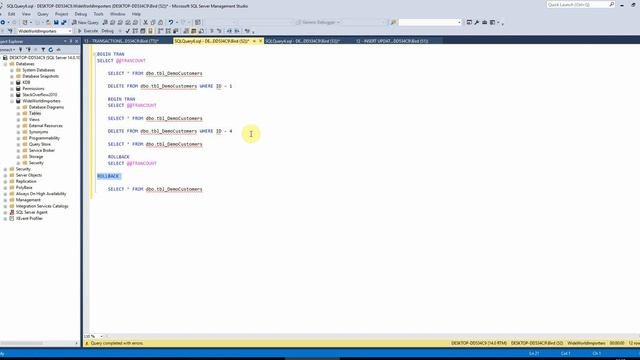Open the Find combo box dropdown arrow
The image size is (640, 360).
pyautogui.click(x=459, y=22)
